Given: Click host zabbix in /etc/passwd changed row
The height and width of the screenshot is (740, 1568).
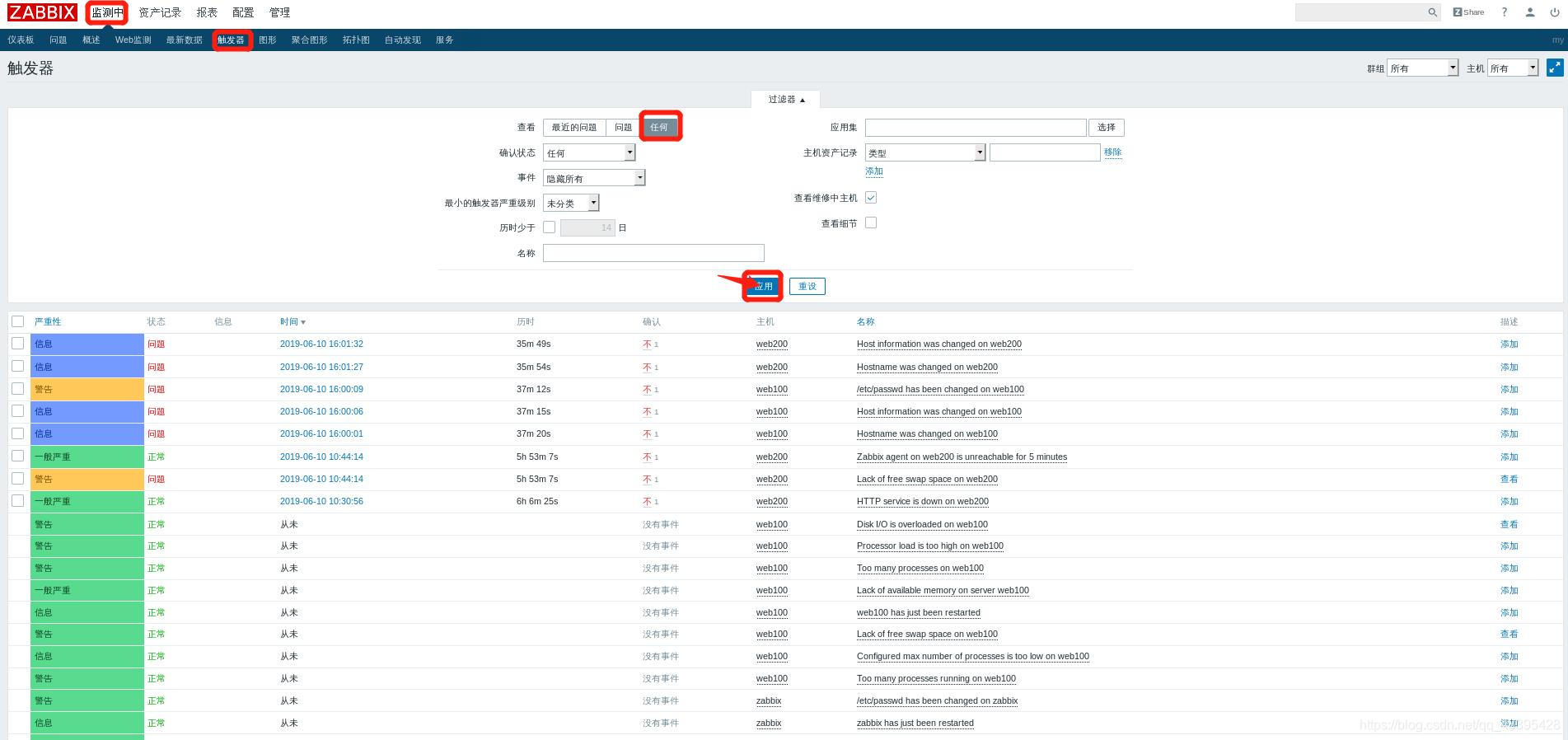Looking at the screenshot, I should [769, 700].
